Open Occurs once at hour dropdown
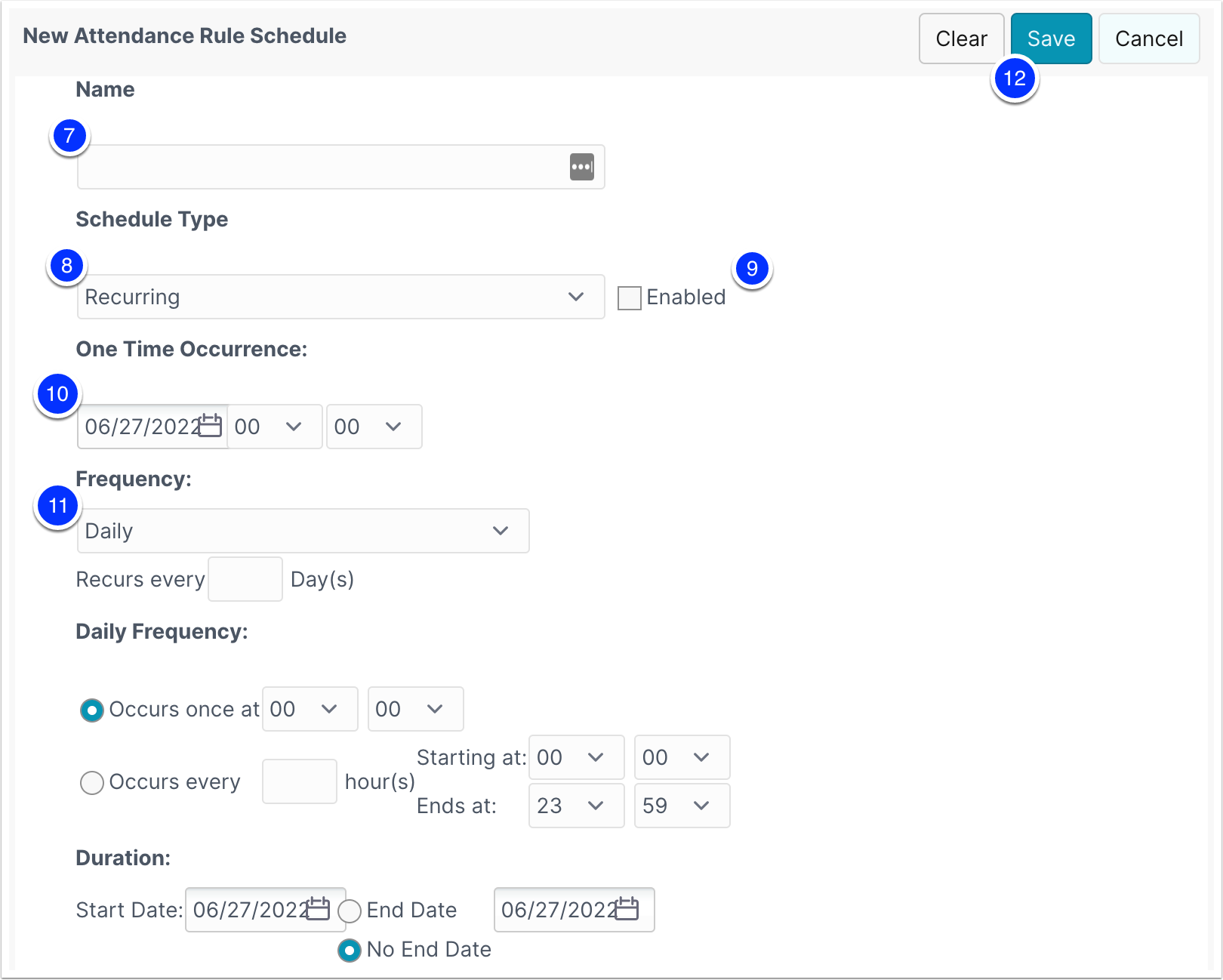 tap(310, 709)
